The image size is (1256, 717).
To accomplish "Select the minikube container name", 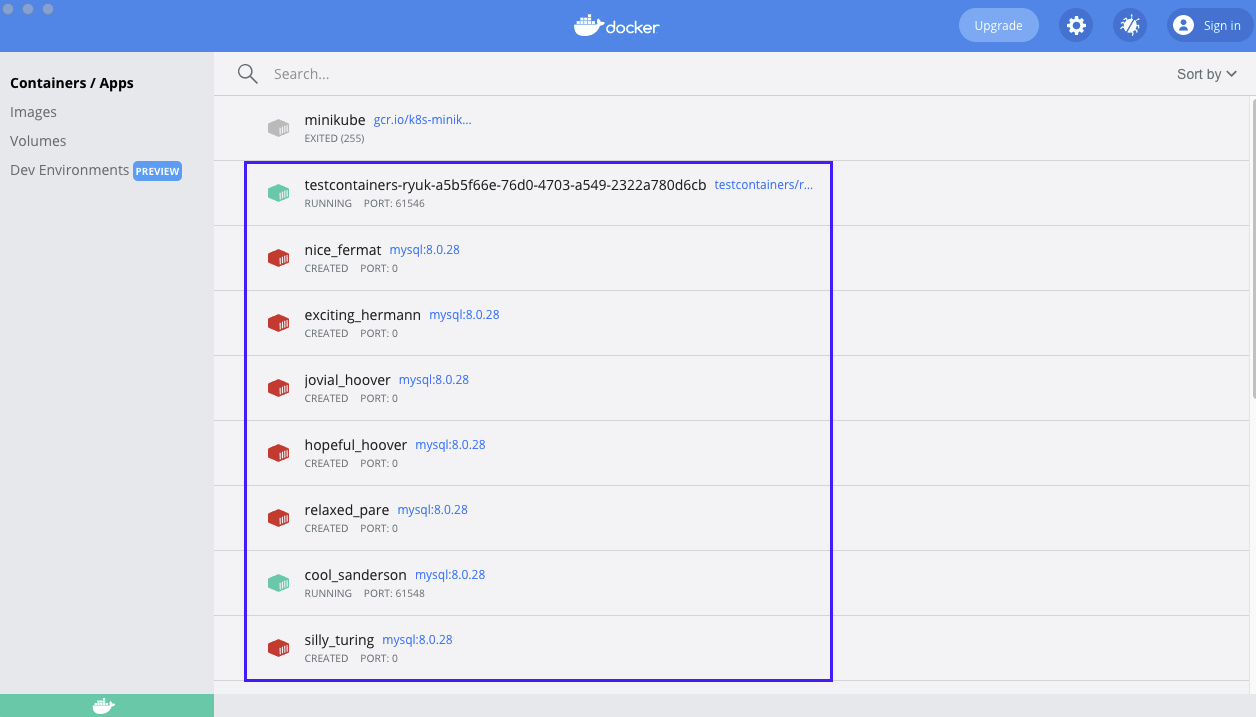I will [x=335, y=120].
